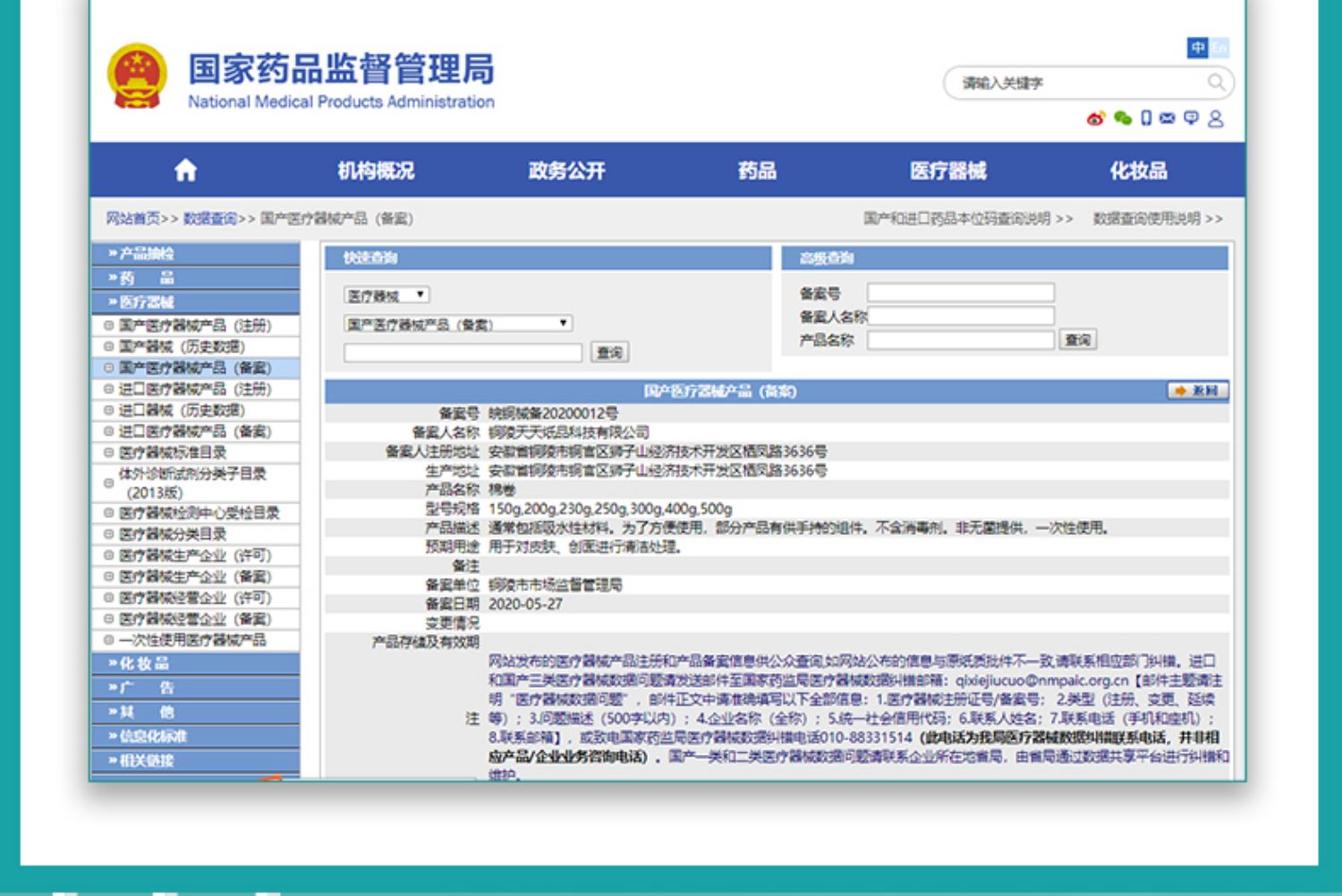The image size is (1342, 896).
Task: Select 进口医疗器械产品(备案) in sidebar
Action: (x=195, y=431)
